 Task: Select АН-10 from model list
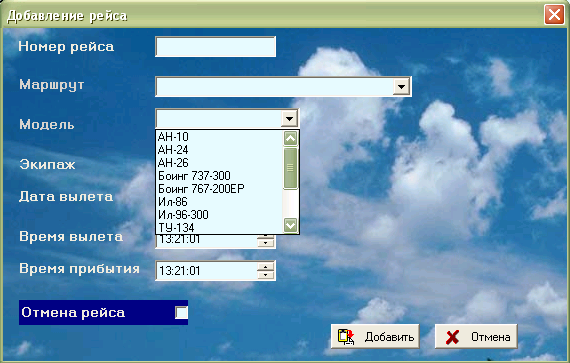point(220,137)
